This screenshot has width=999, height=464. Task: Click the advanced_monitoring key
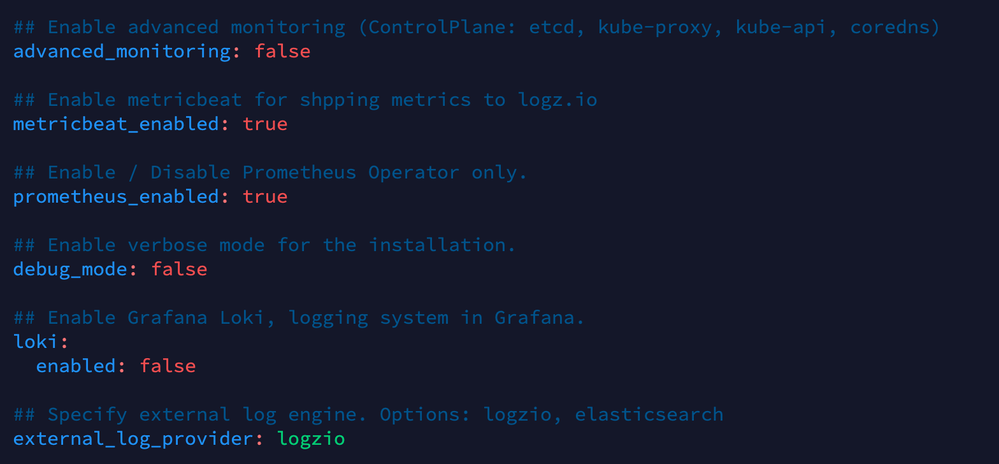122,51
